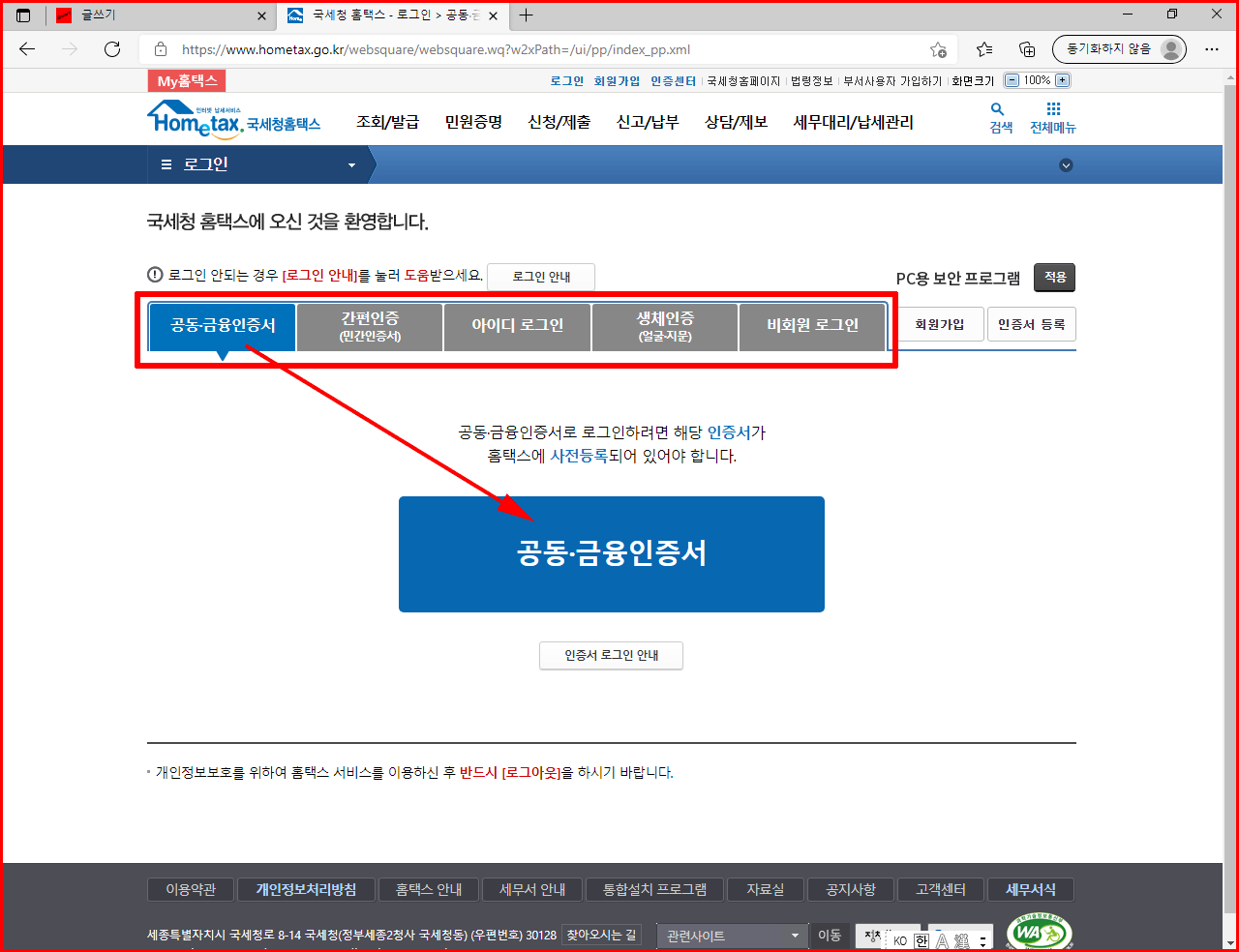Select the 생체인증 login tab

(664, 326)
